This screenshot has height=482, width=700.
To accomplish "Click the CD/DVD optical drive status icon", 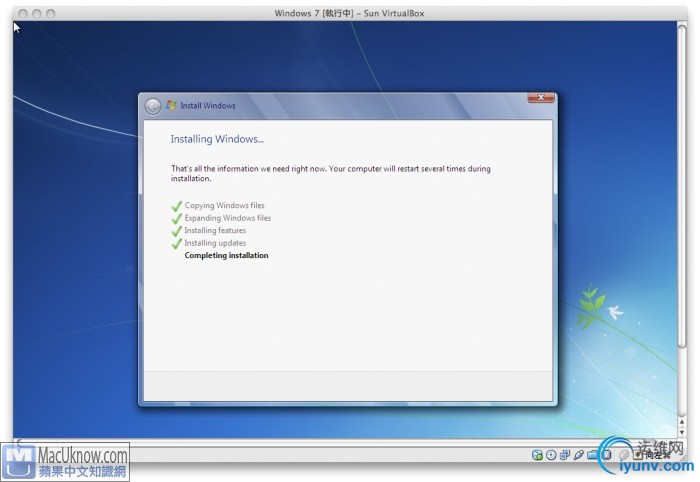I will [551, 455].
